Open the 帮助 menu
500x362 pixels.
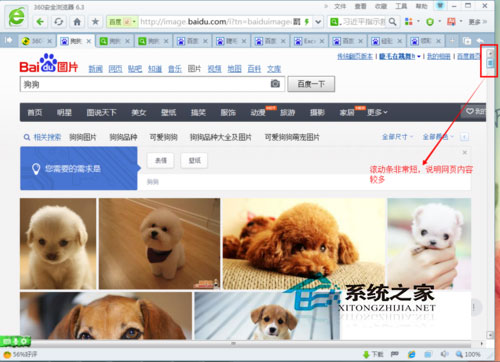[x=421, y=6]
